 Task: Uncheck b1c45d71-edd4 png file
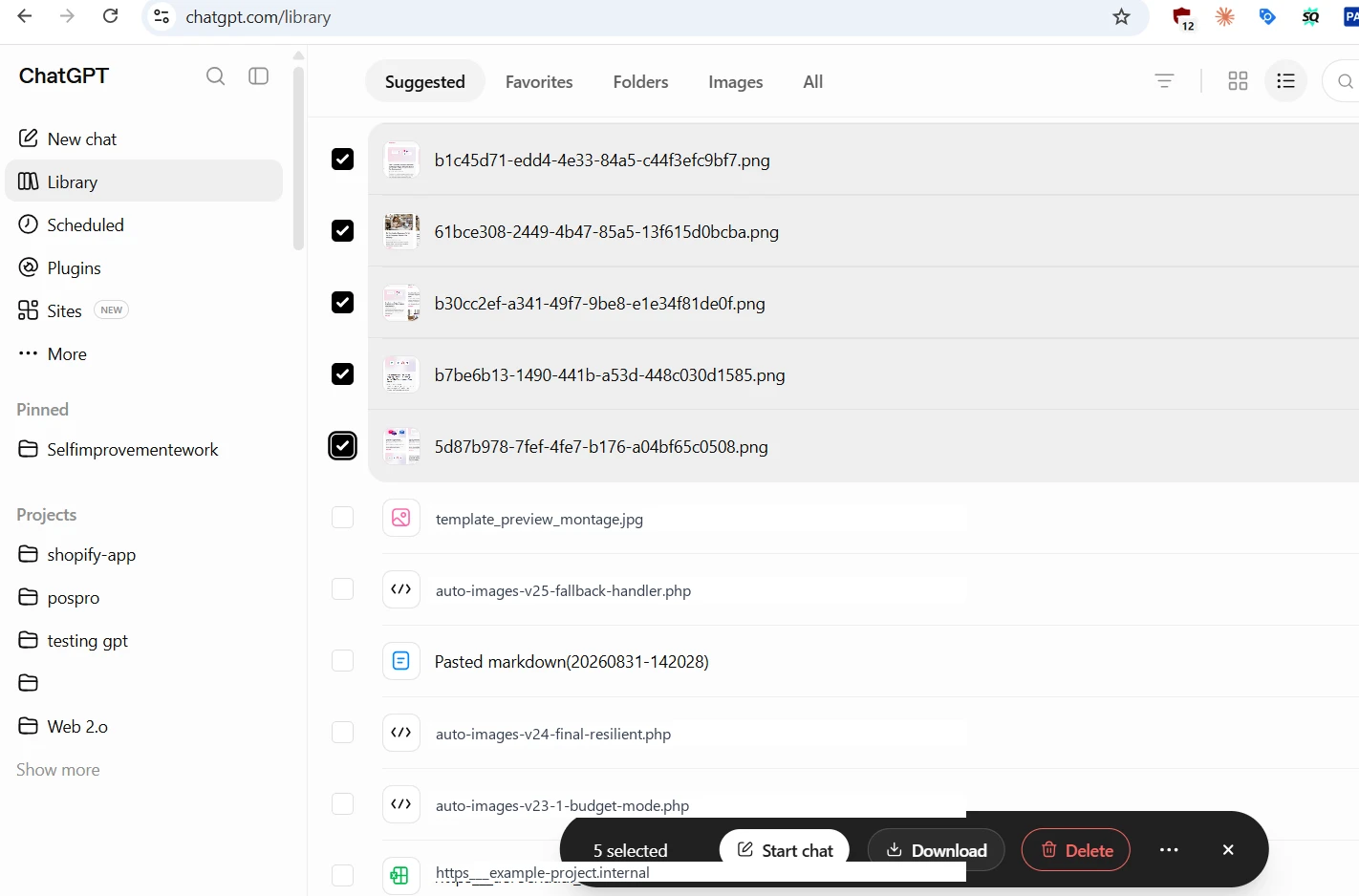(x=342, y=160)
